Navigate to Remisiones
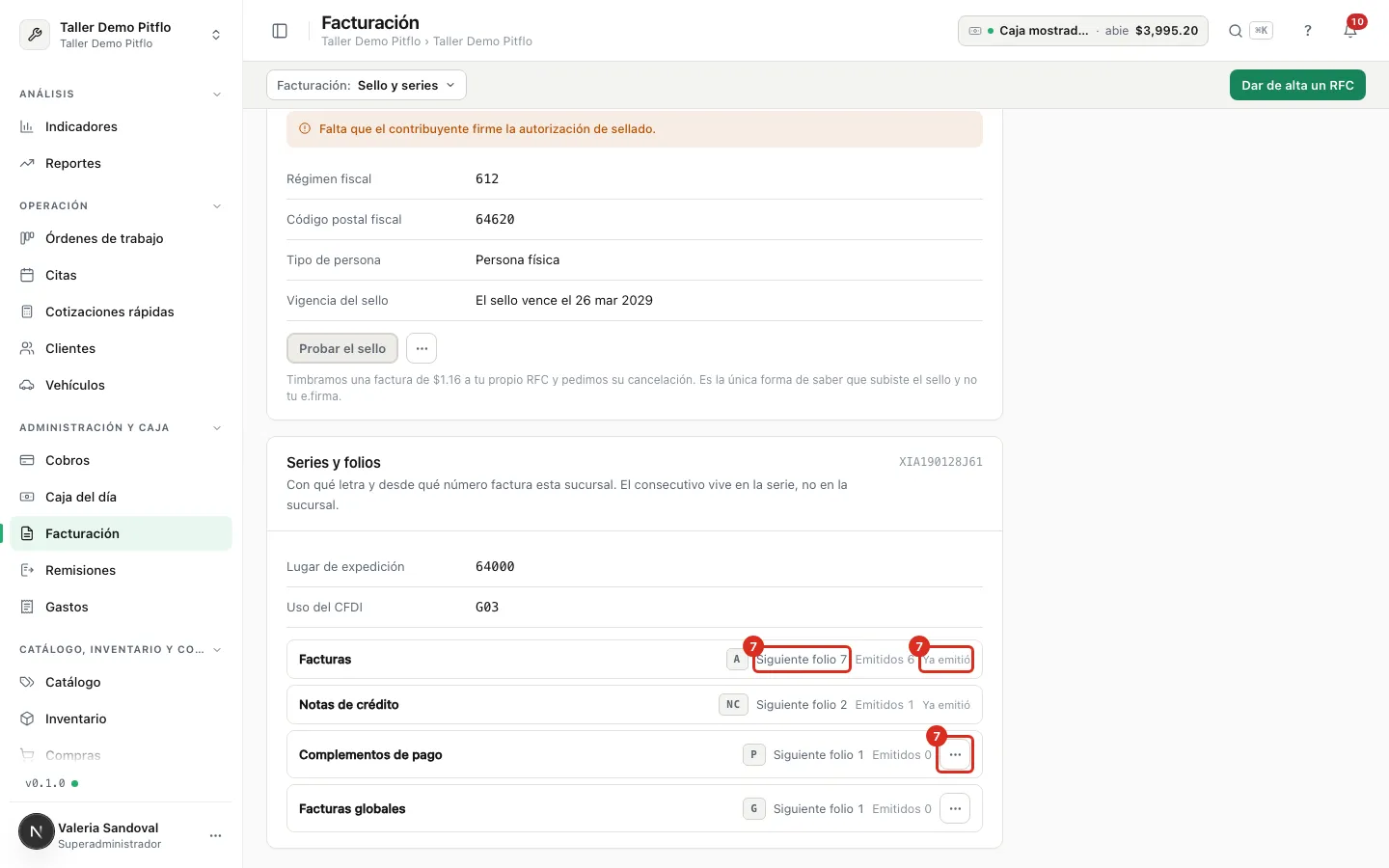1389x868 pixels. pyautogui.click(x=121, y=570)
